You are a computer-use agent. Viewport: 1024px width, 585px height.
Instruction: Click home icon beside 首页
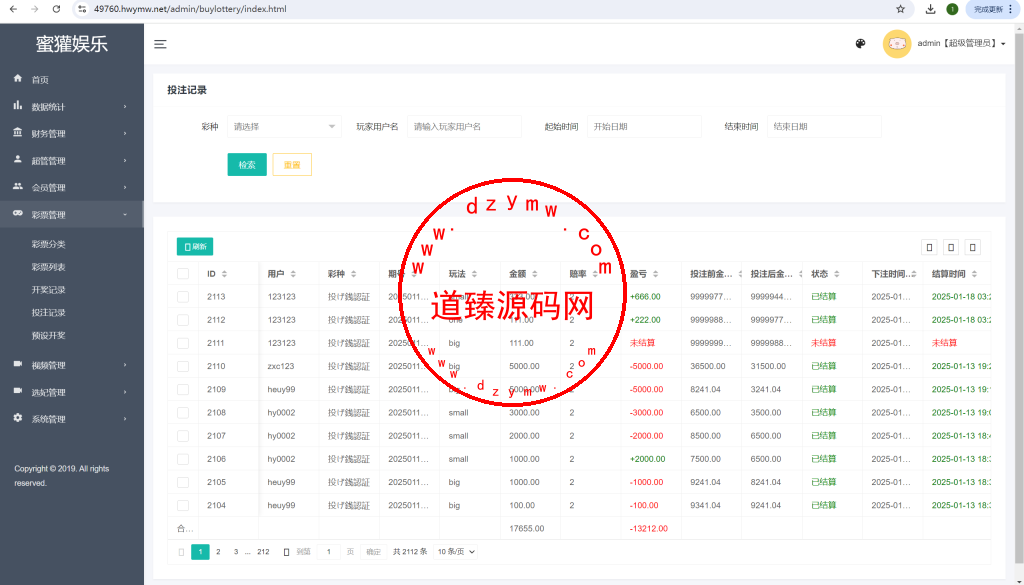pyautogui.click(x=18, y=78)
